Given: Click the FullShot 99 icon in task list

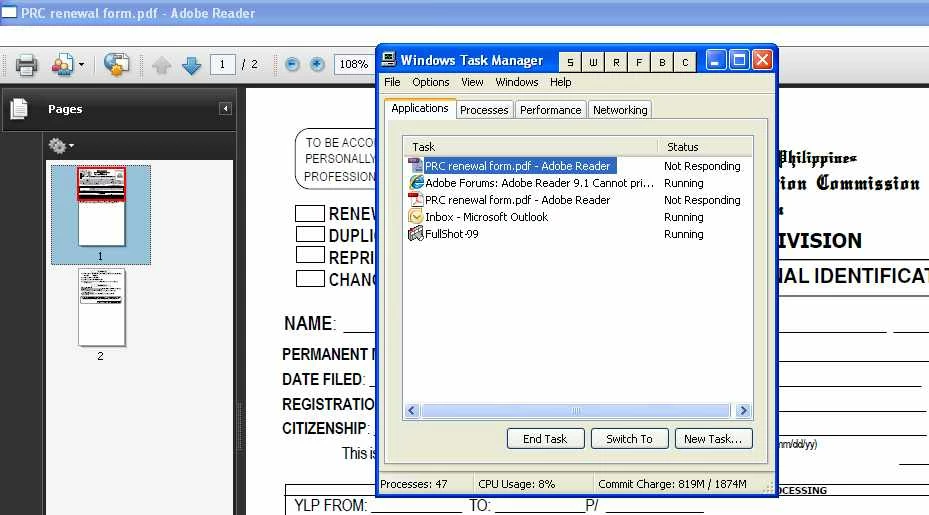Looking at the screenshot, I should point(415,233).
